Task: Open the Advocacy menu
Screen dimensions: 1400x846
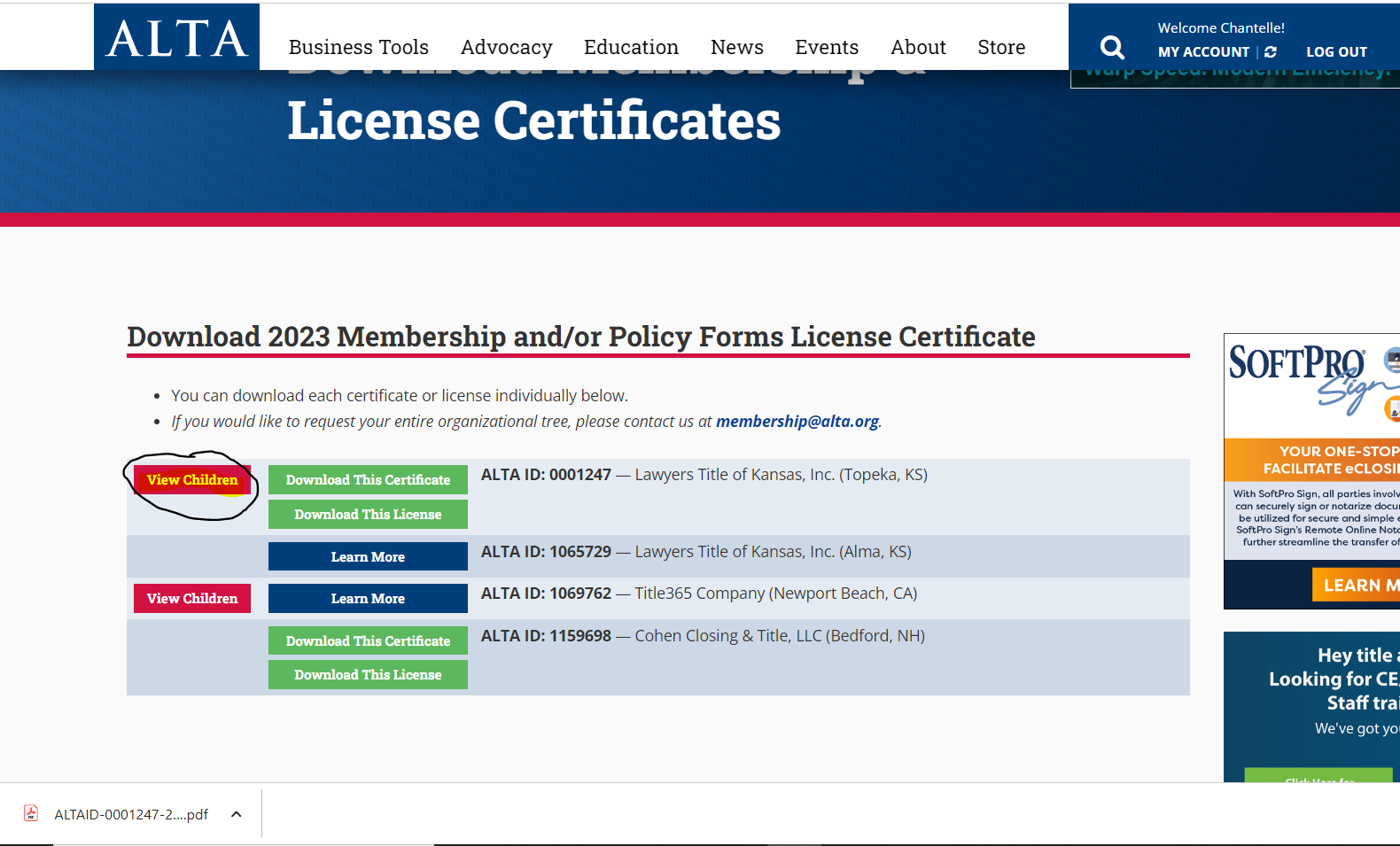Action: point(506,47)
